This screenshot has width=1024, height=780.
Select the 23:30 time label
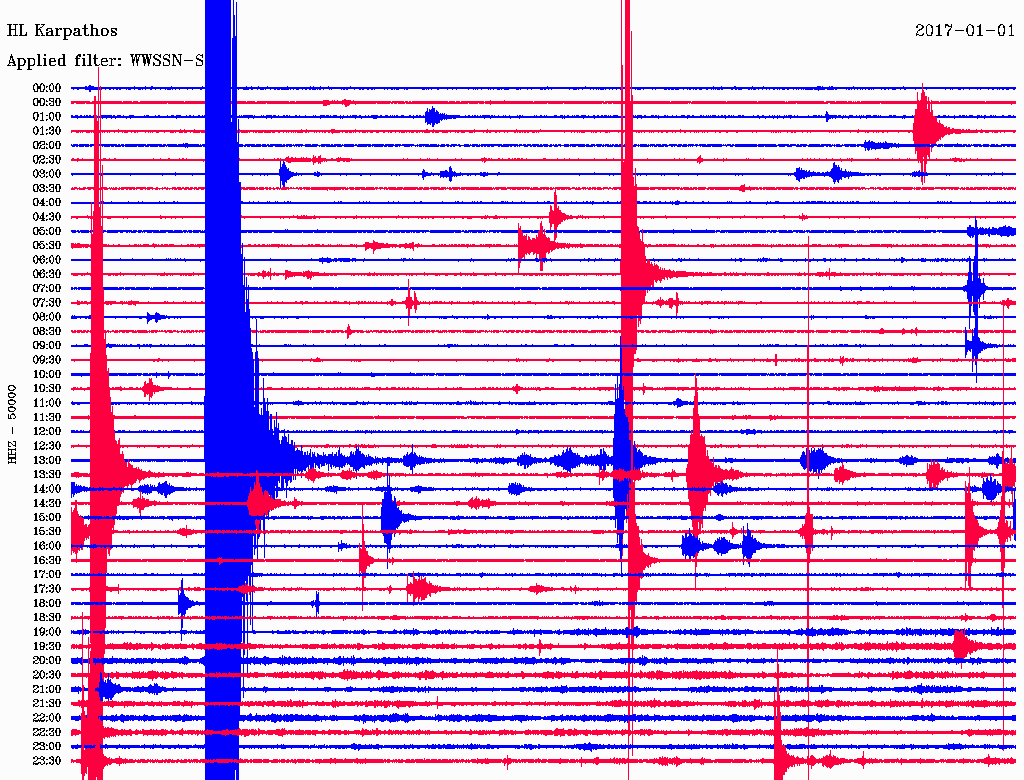coord(47,760)
